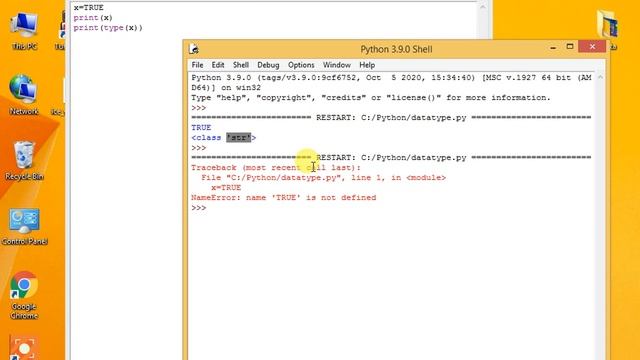Open This PC desktop icon
This screenshot has width=640, height=360.
(24, 31)
